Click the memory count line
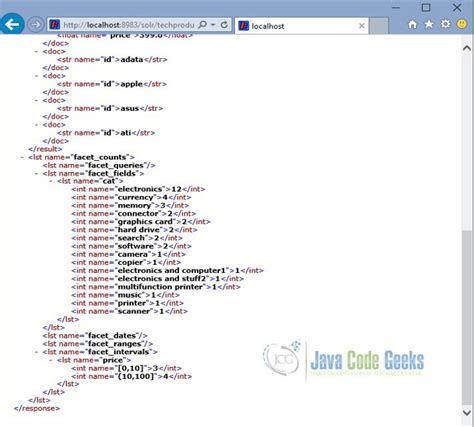Screen dimensions: 474x427 (x=130, y=206)
